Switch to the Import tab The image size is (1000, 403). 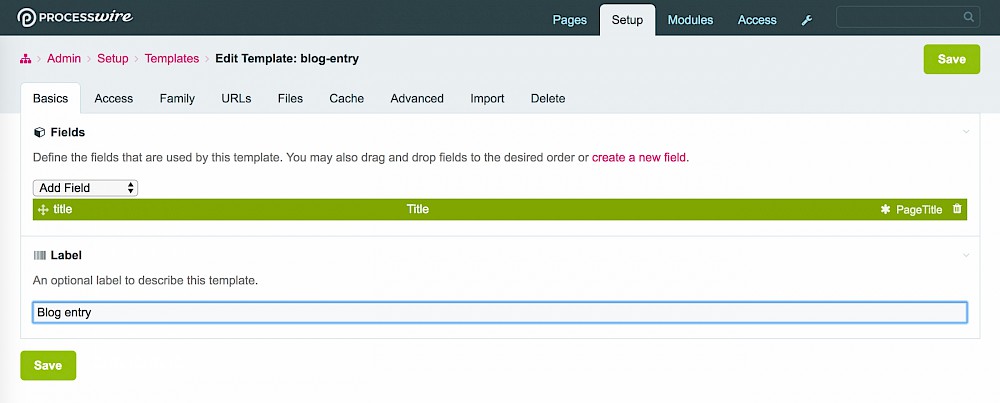[487, 98]
